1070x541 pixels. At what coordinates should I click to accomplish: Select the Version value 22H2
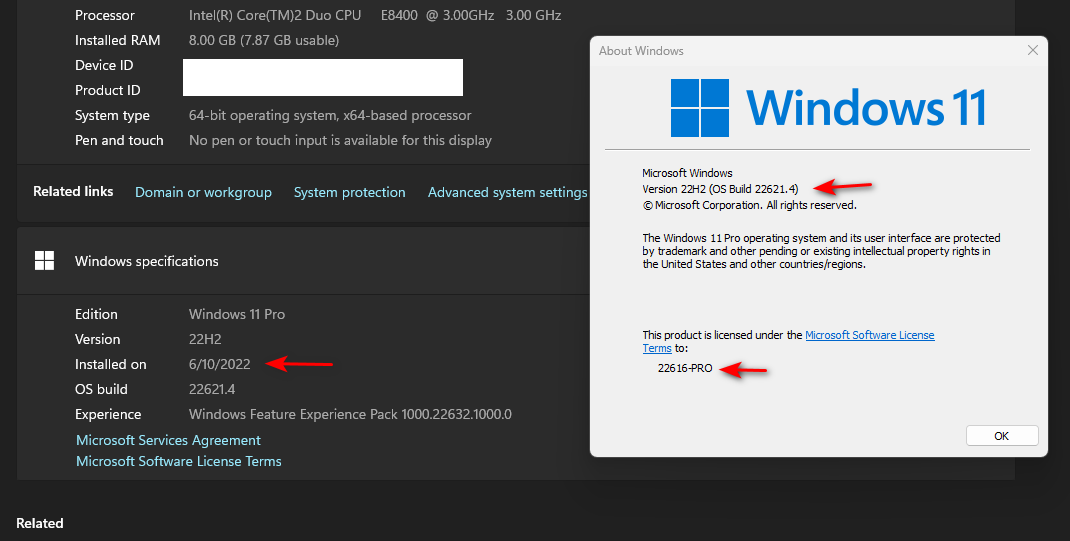[x=205, y=339]
